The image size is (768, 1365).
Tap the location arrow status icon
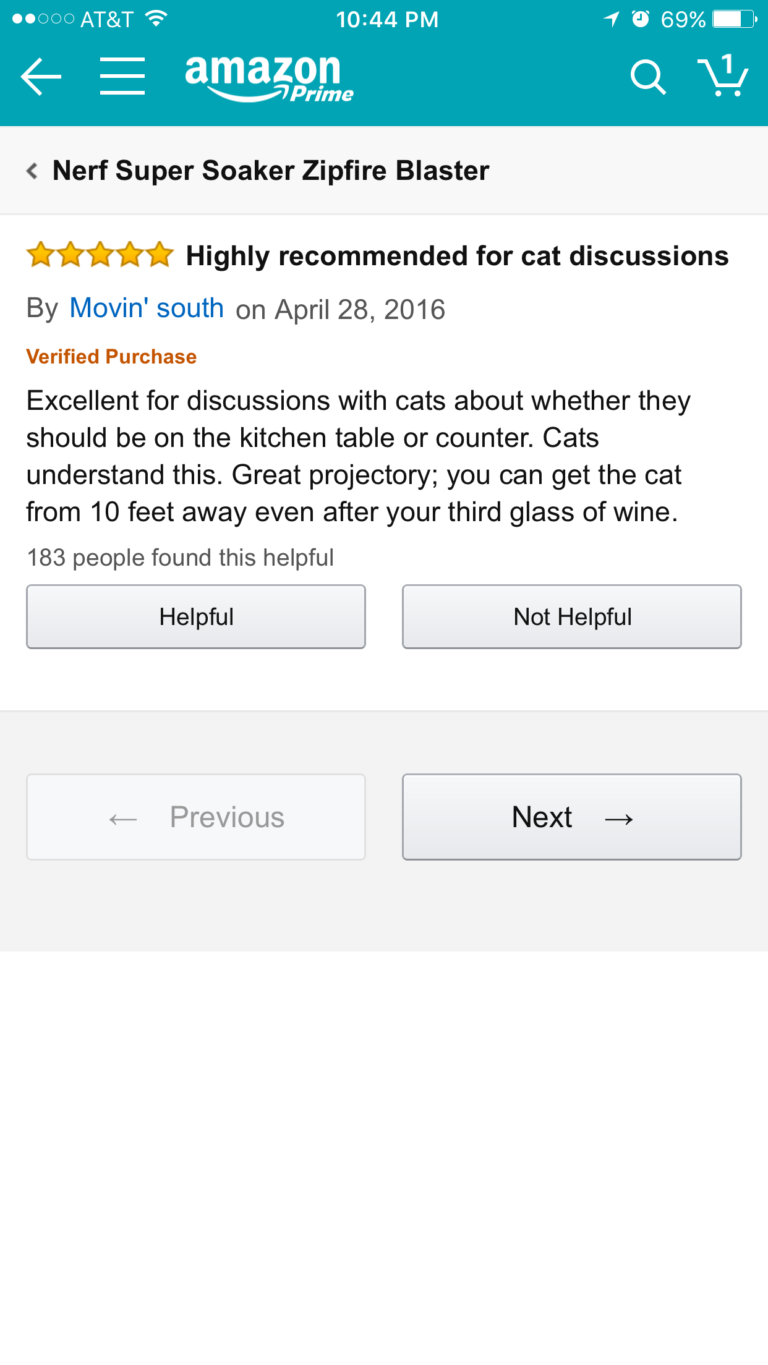(611, 19)
